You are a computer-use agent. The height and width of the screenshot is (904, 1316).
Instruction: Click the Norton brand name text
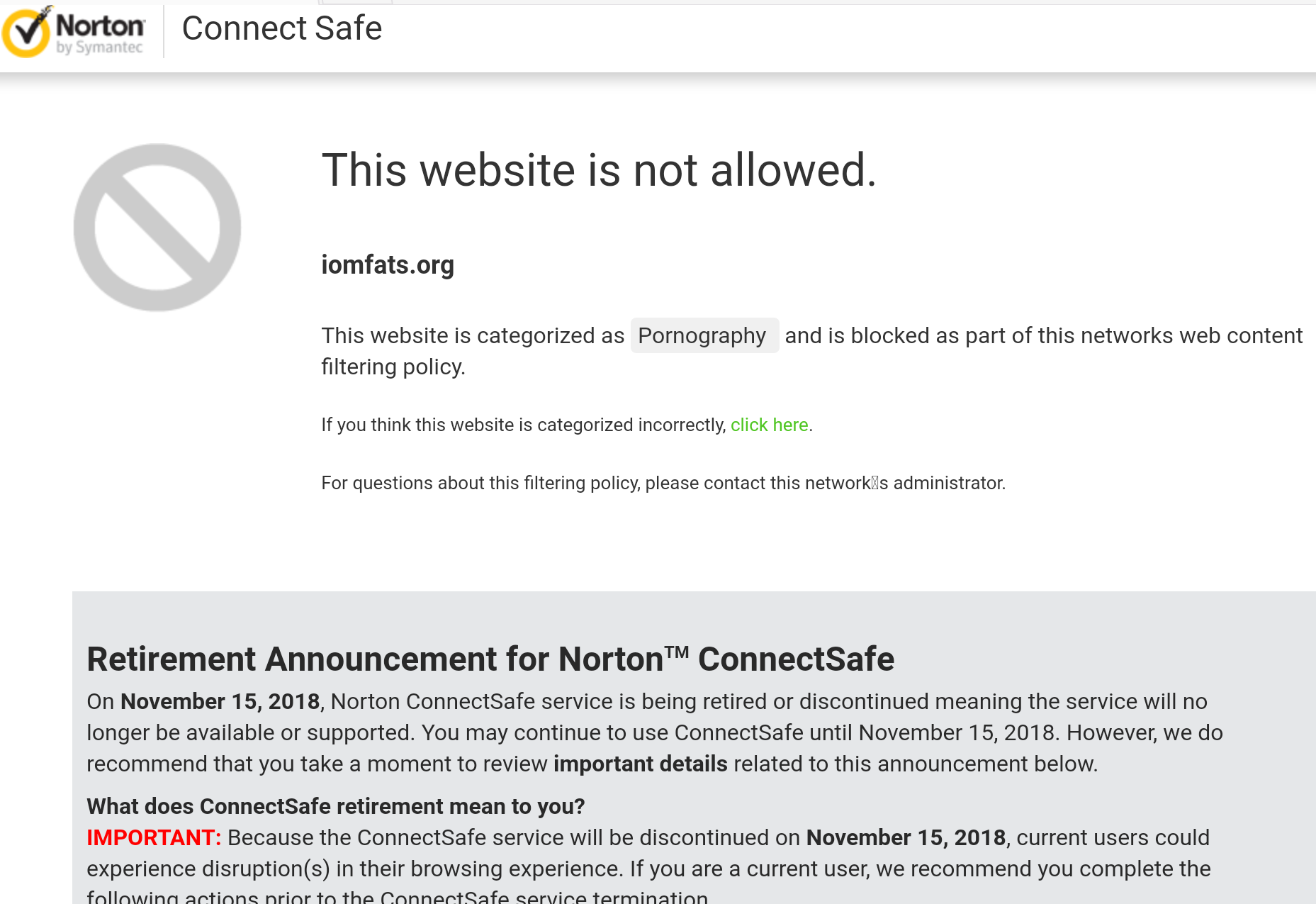[x=101, y=26]
